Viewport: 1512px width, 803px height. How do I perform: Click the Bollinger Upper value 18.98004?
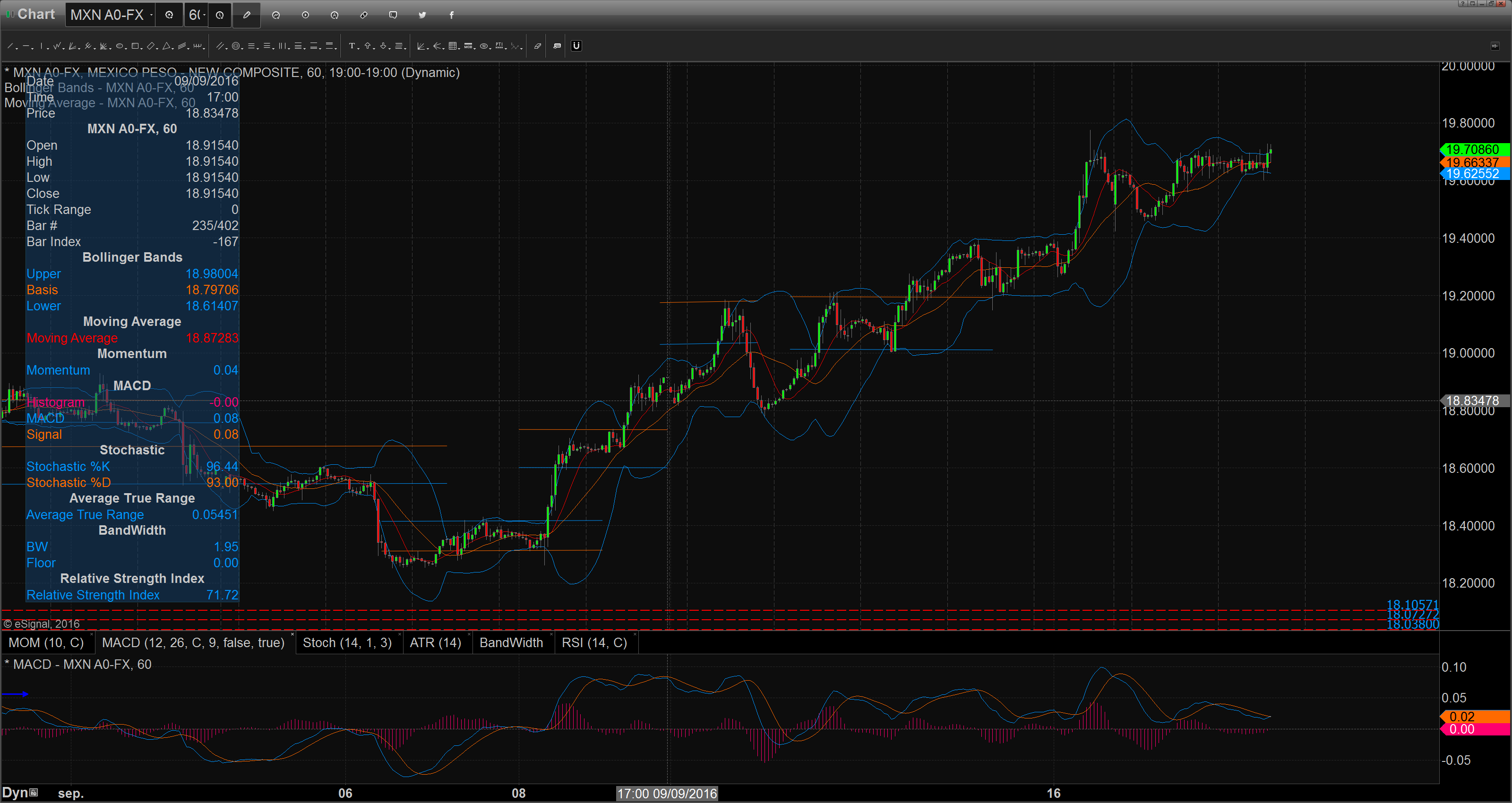pos(212,273)
